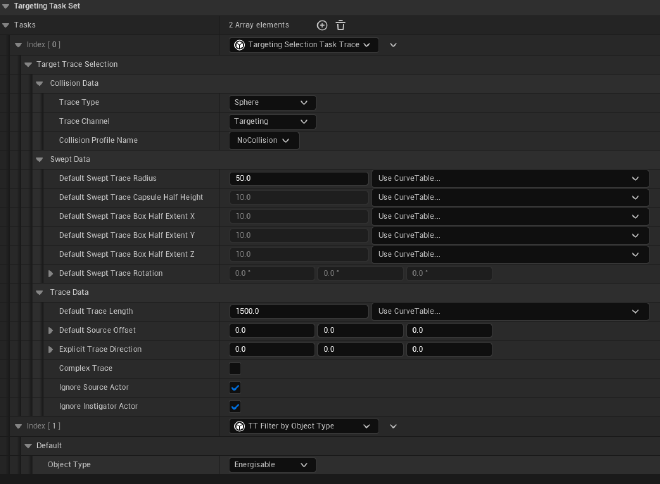Uncheck Ignore Source Actor checkbox
This screenshot has width=660, height=484.
tap(235, 387)
